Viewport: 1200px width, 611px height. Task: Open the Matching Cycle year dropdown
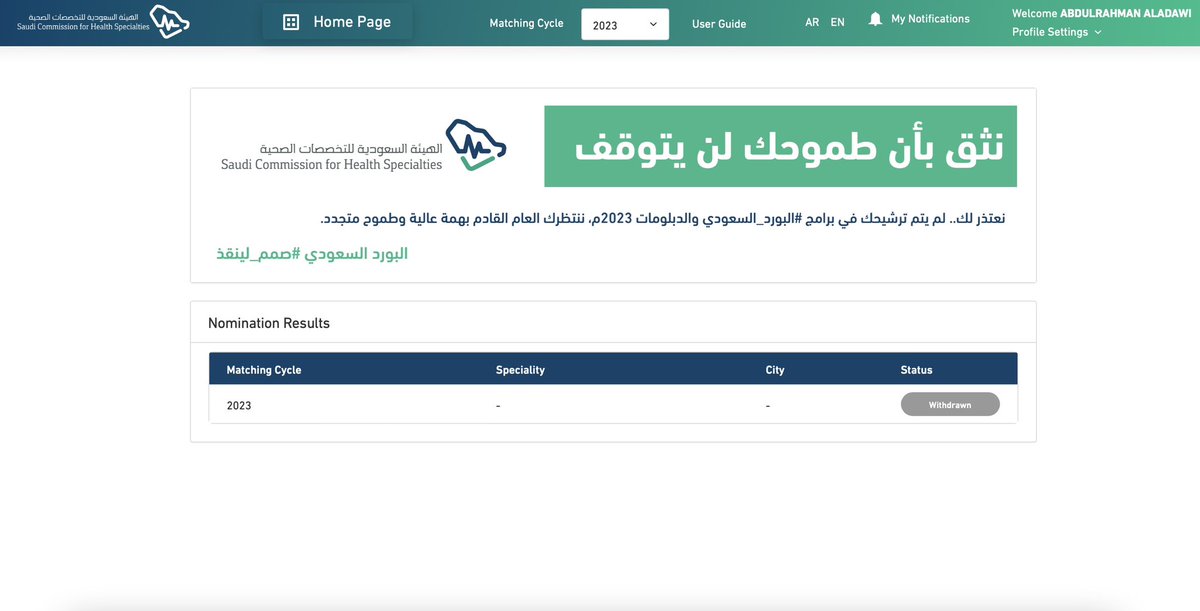point(625,24)
